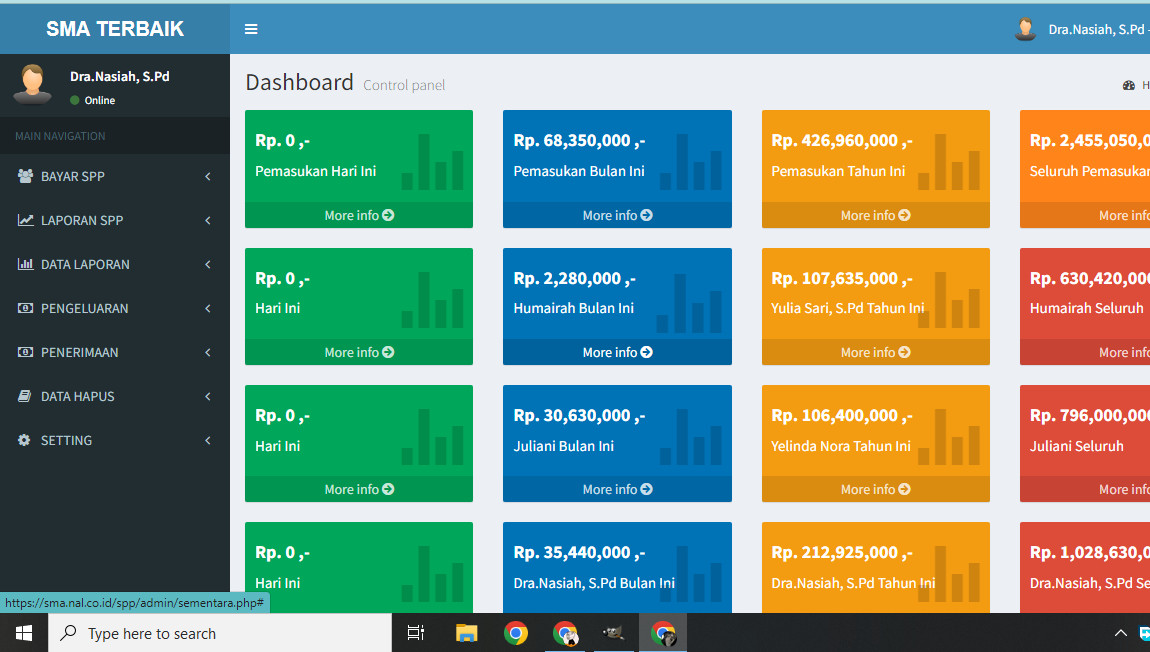Click the LAPORAN SPP line chart icon
The image size is (1150, 652).
tap(25, 220)
